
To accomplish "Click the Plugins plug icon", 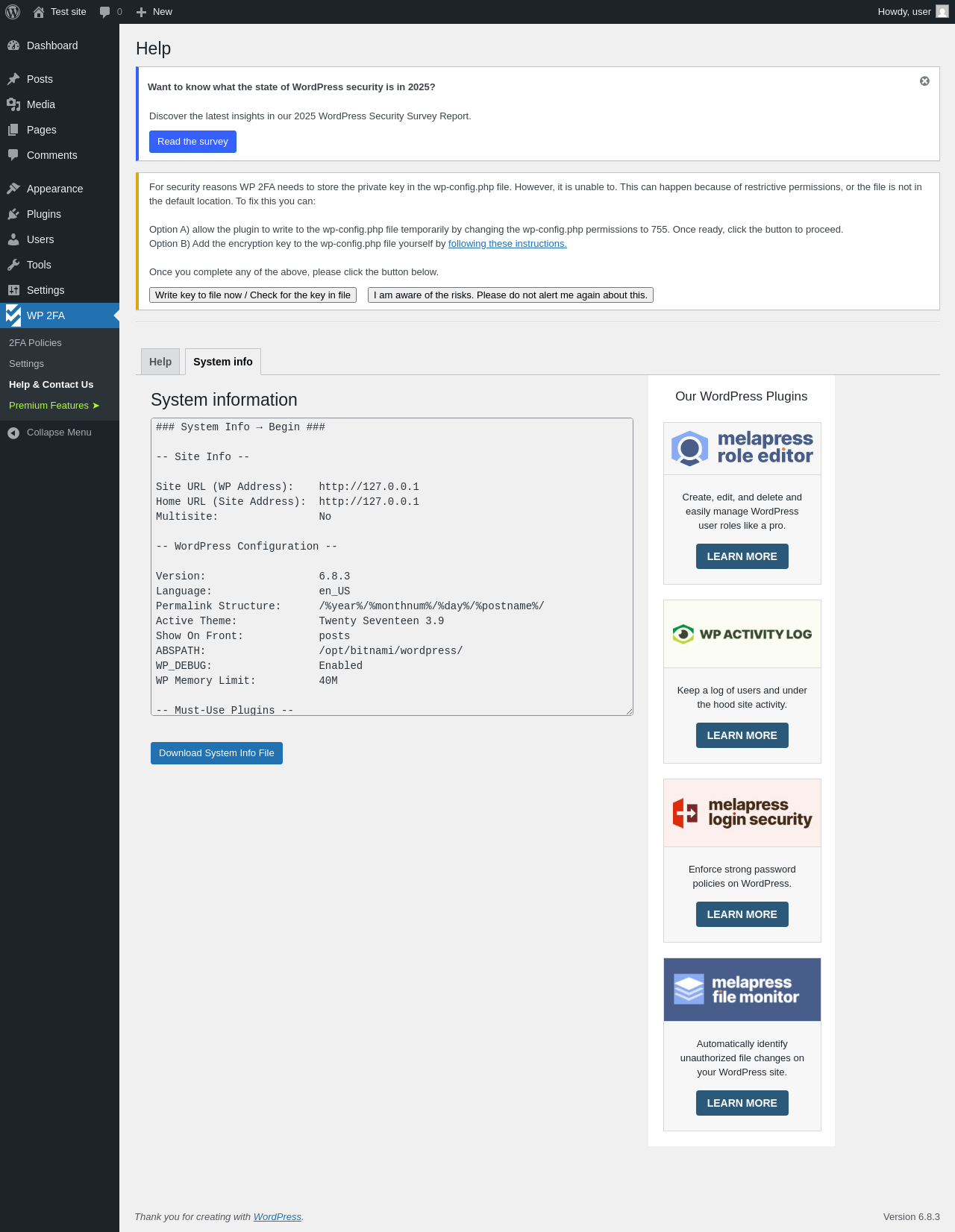I will (x=13, y=214).
